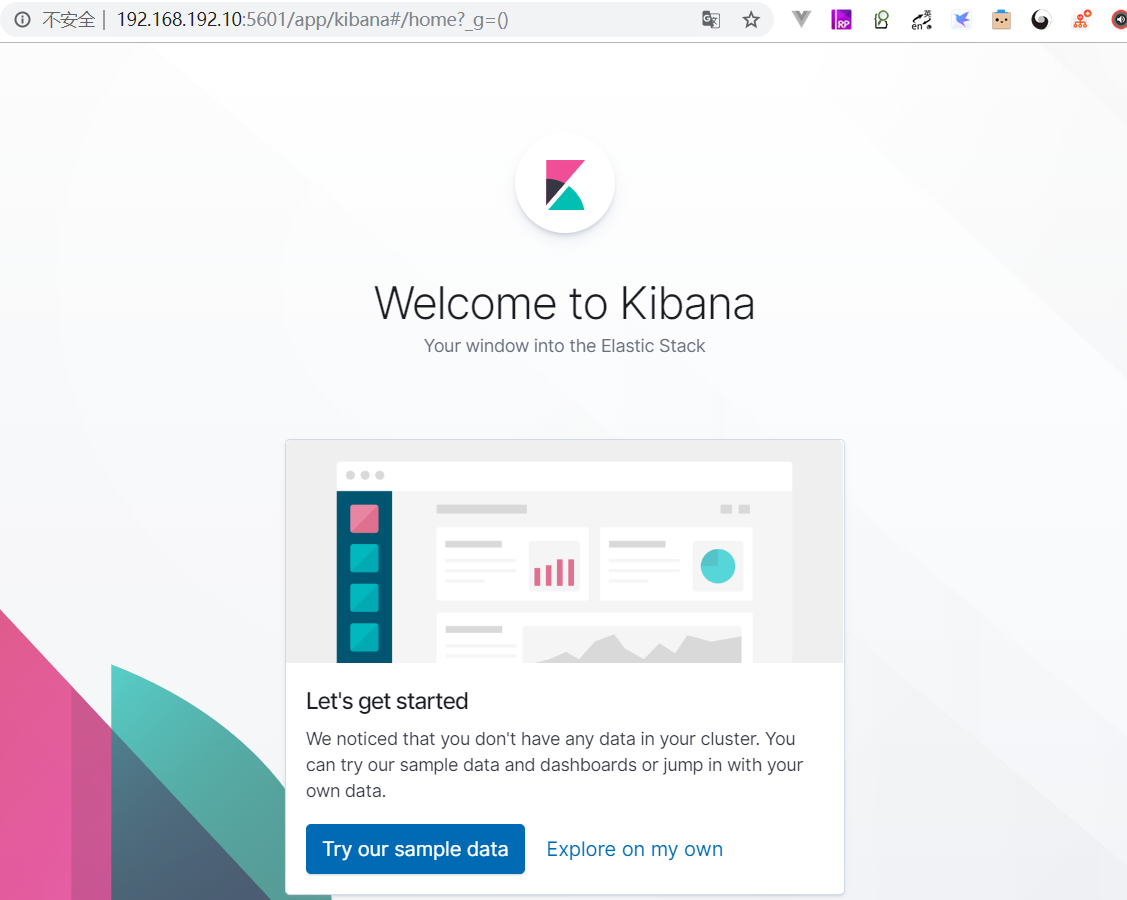Open the magnifier-on-braces extension icon
Screen dimensions: 1127x900
click(881, 19)
